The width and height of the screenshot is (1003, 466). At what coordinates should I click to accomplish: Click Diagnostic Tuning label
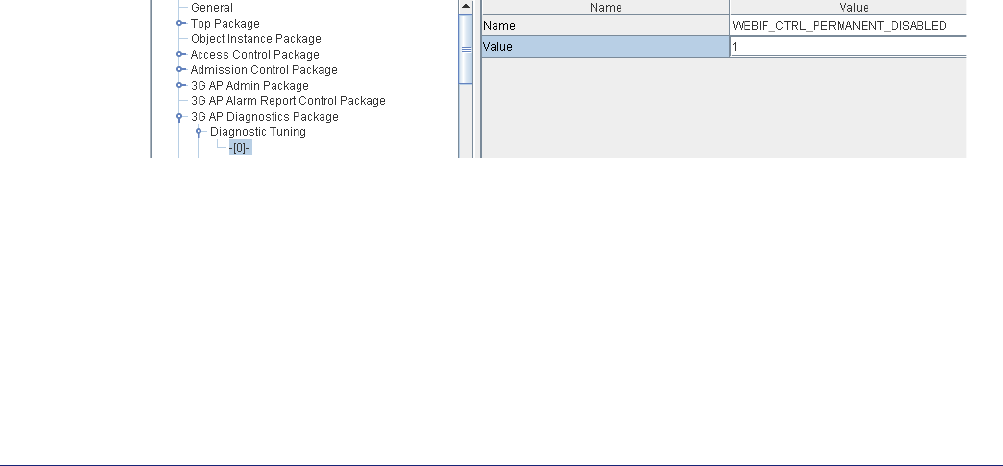(258, 132)
